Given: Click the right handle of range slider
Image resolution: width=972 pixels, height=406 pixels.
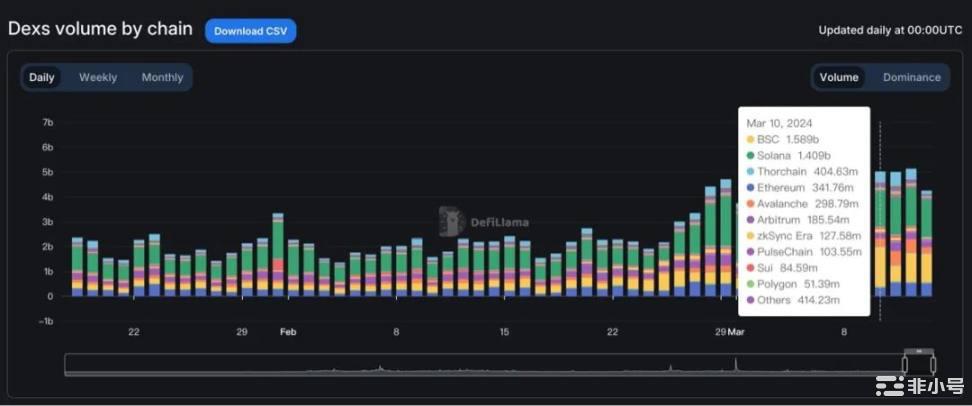Looking at the screenshot, I should click(933, 364).
